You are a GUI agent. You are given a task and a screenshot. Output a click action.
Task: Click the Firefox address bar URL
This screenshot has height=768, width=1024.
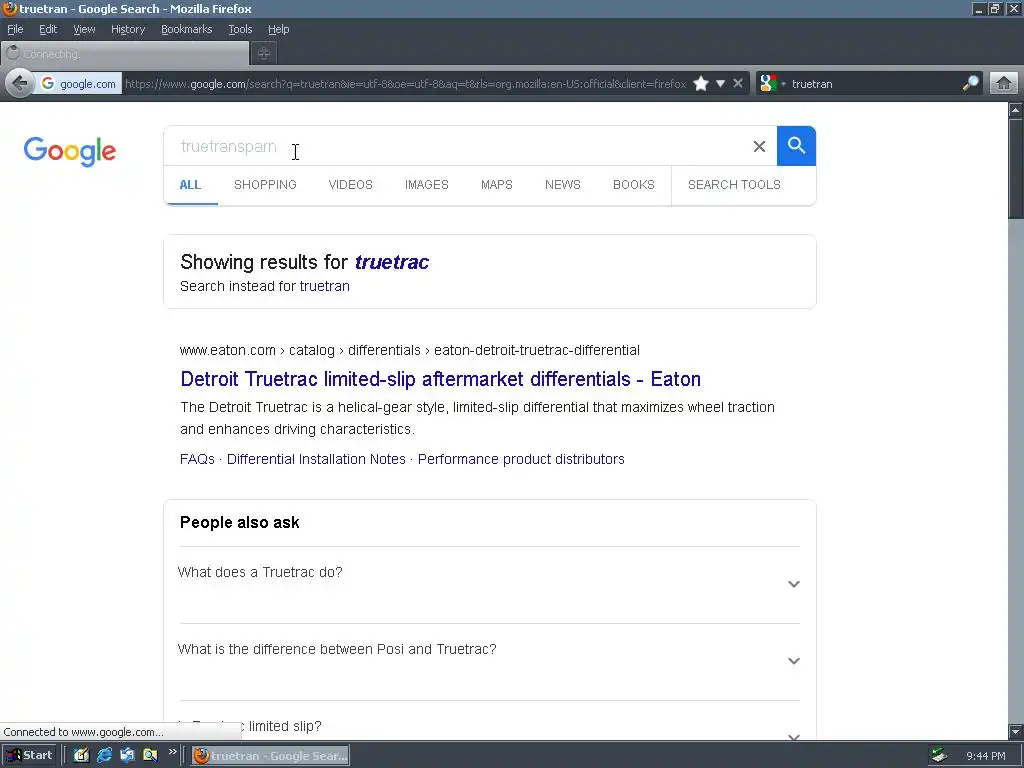(405, 84)
